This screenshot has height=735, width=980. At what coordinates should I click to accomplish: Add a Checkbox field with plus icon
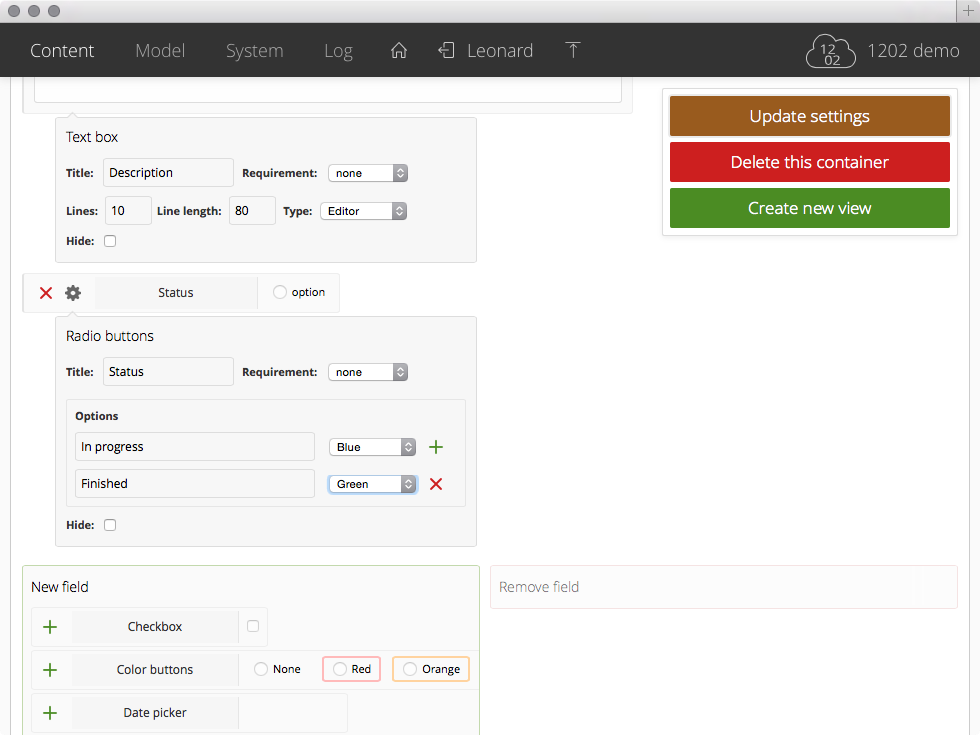[x=50, y=627]
